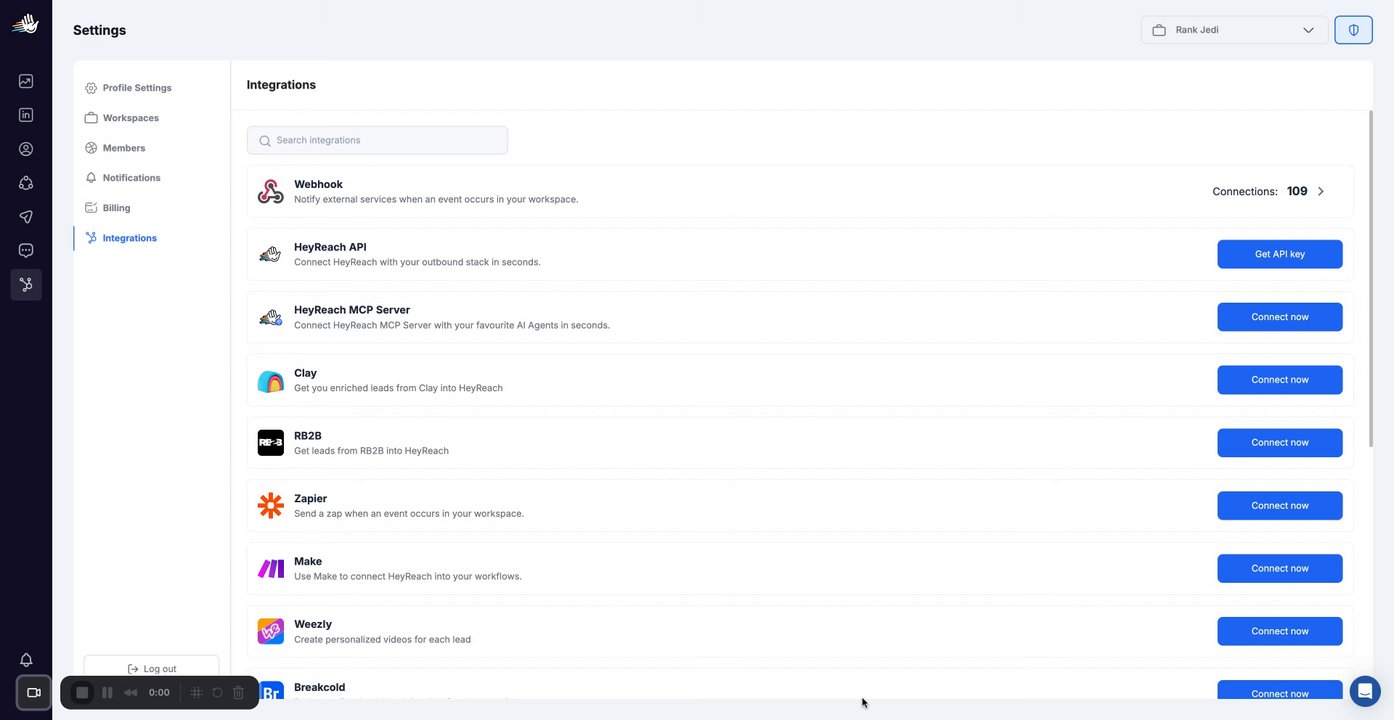The width and height of the screenshot is (1394, 720).
Task: Connect now for Breakcold
Action: point(1280,690)
